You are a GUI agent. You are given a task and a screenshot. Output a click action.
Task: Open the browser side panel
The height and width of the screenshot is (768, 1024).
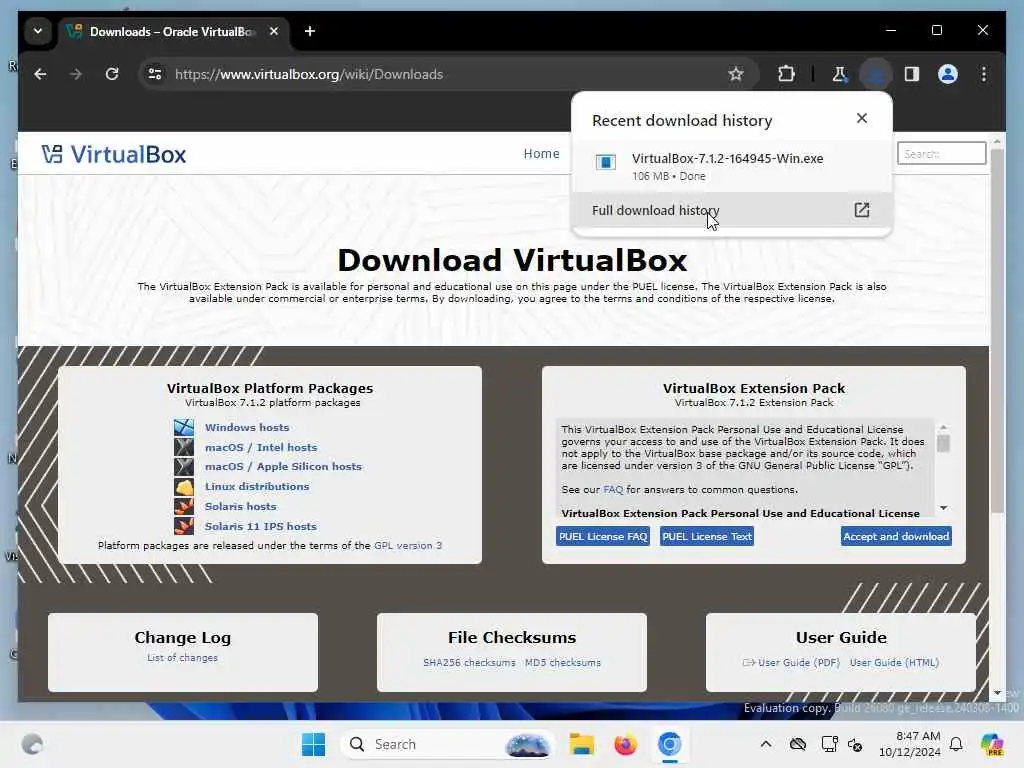pos(912,74)
